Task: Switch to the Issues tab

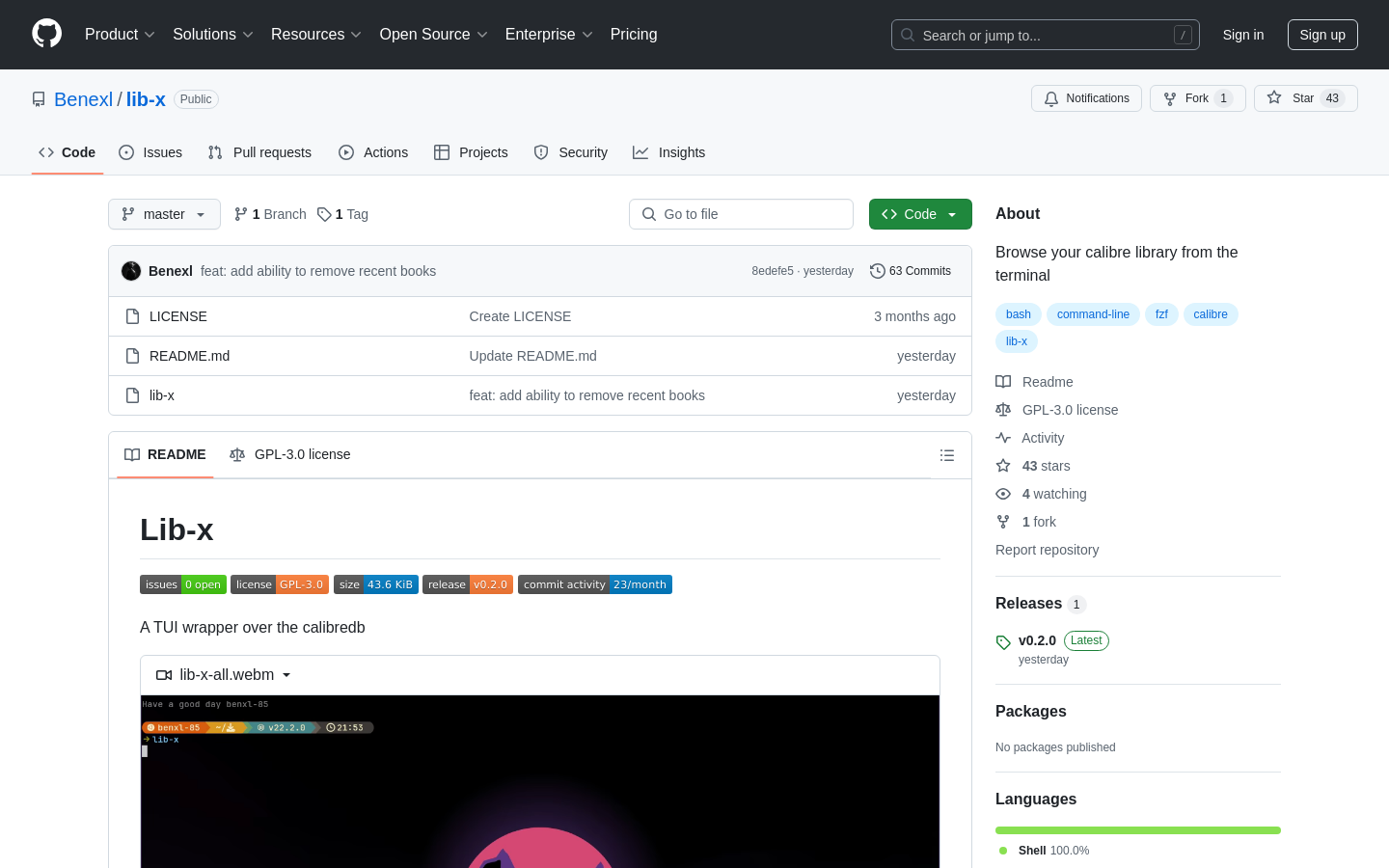Action: point(150,152)
